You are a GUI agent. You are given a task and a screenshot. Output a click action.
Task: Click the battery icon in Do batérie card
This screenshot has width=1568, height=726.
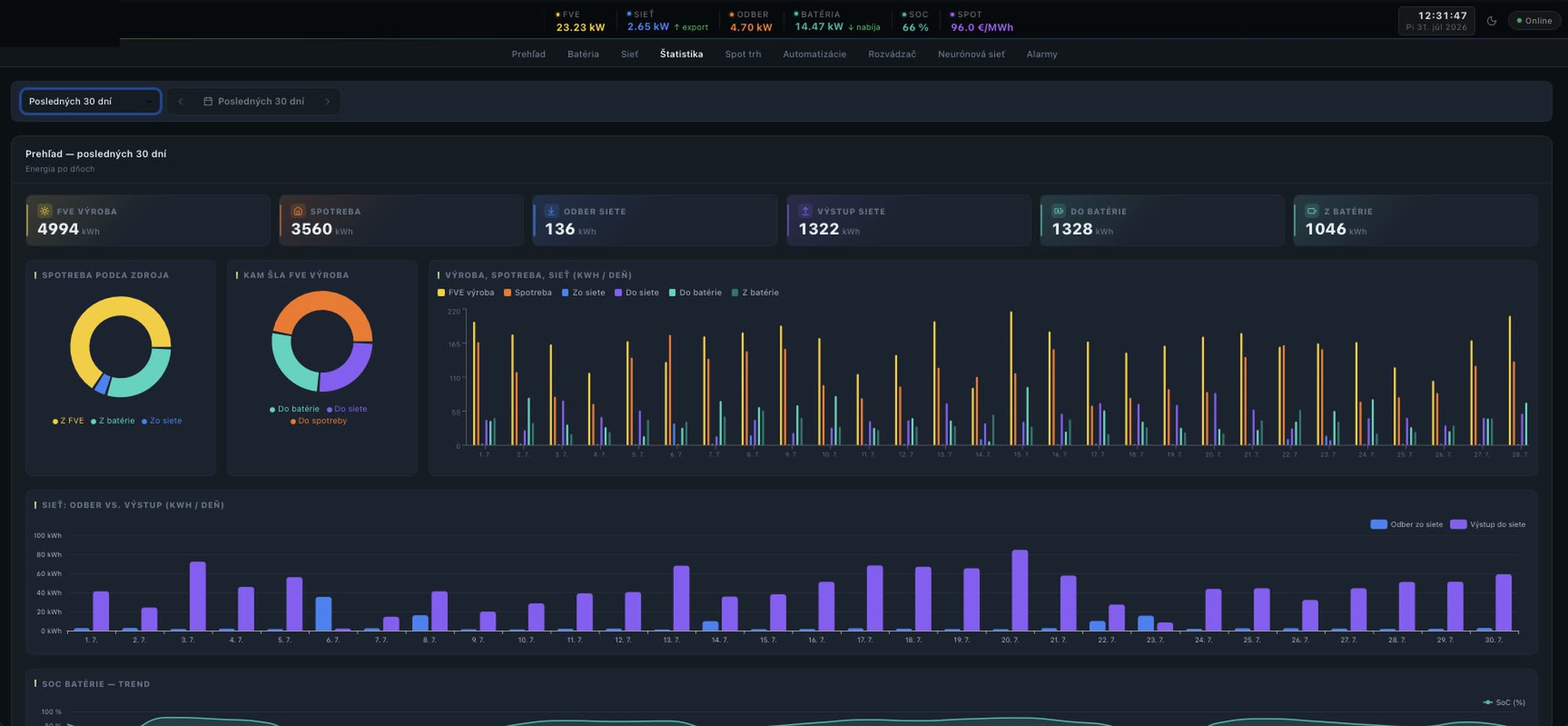1058,211
